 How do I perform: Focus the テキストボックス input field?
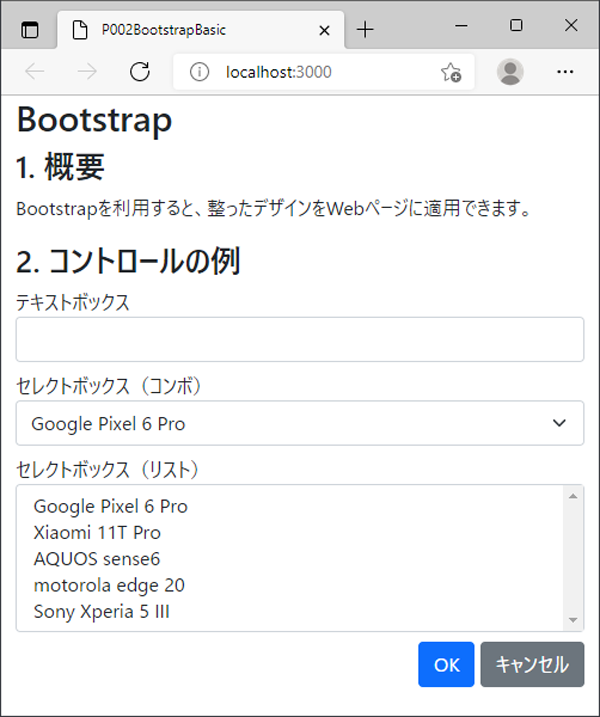pos(300,339)
